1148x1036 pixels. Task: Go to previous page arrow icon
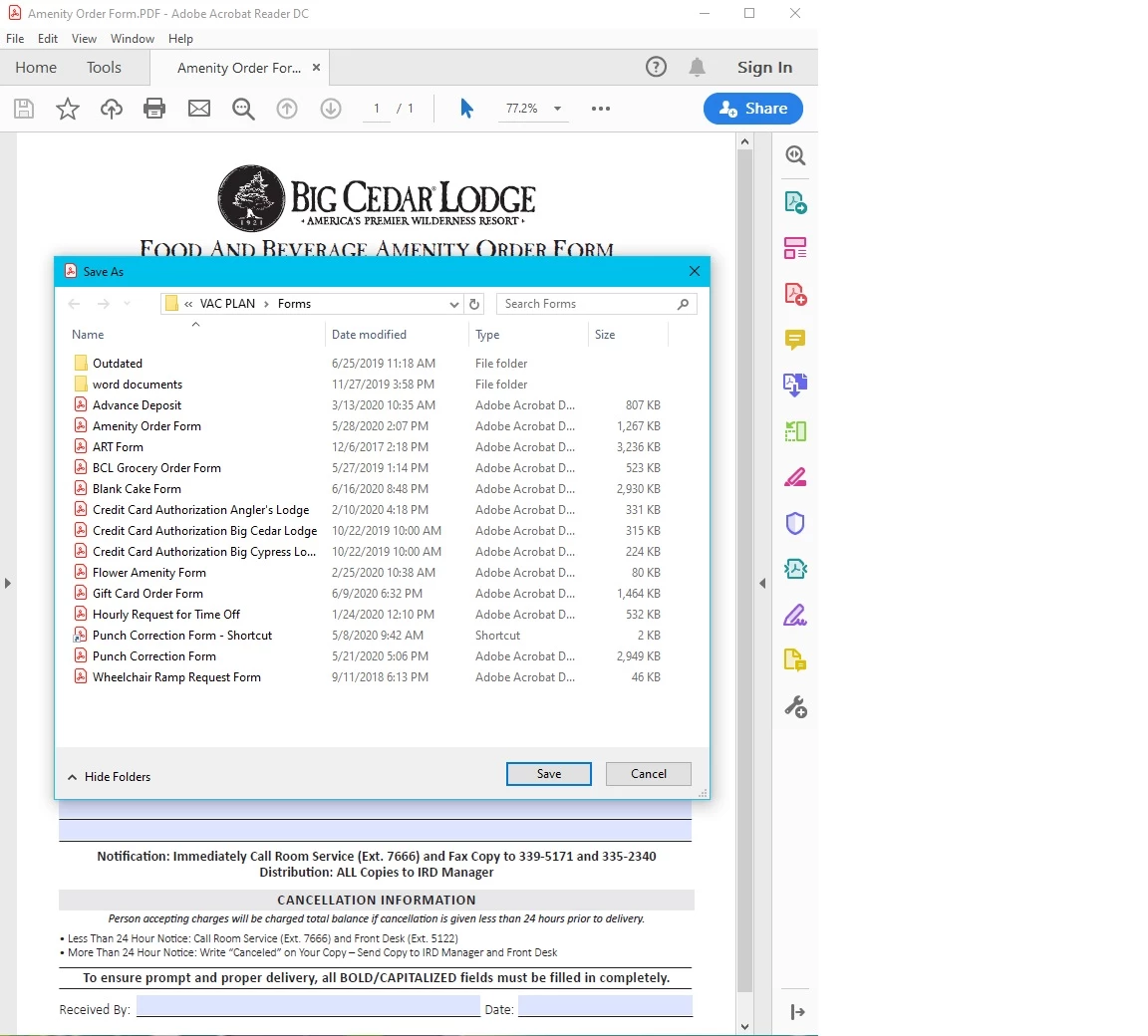point(287,109)
